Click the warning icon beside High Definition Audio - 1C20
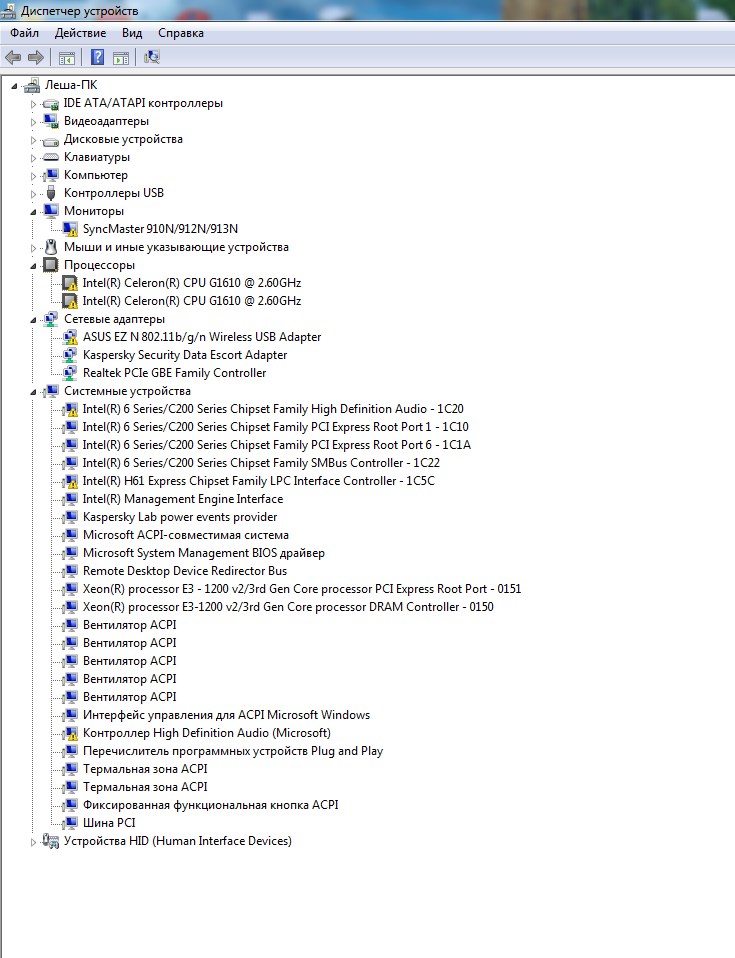The height and width of the screenshot is (958, 735). tap(70, 409)
